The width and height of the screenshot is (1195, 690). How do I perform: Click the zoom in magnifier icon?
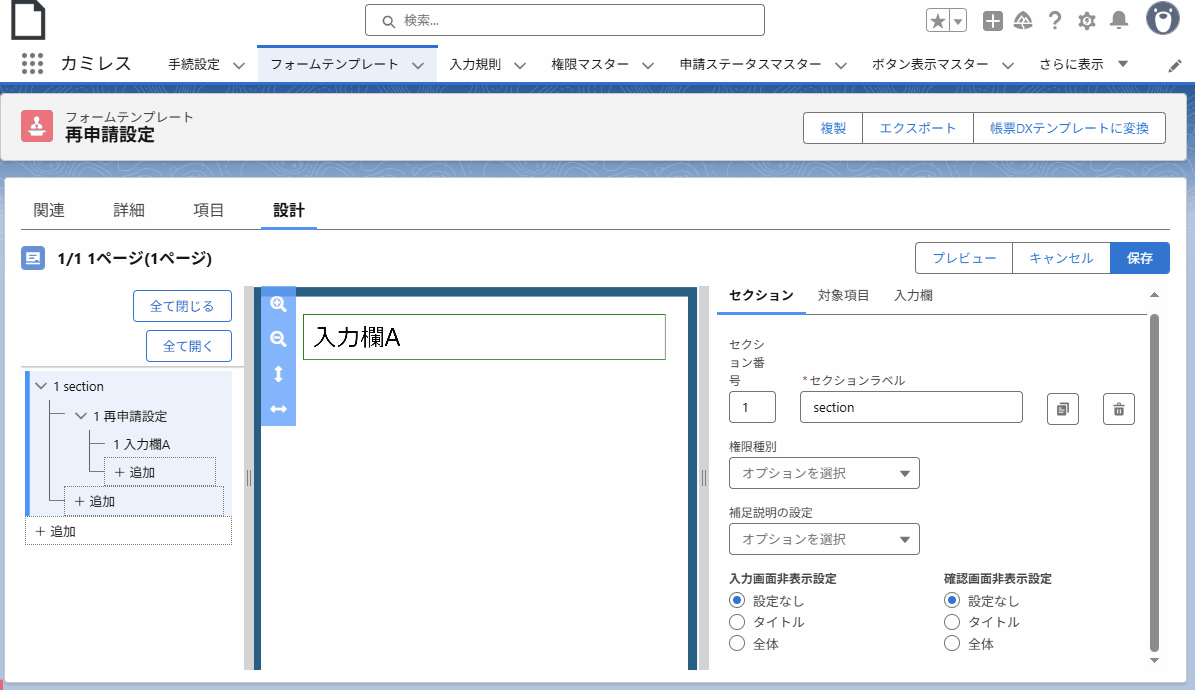pyautogui.click(x=278, y=304)
